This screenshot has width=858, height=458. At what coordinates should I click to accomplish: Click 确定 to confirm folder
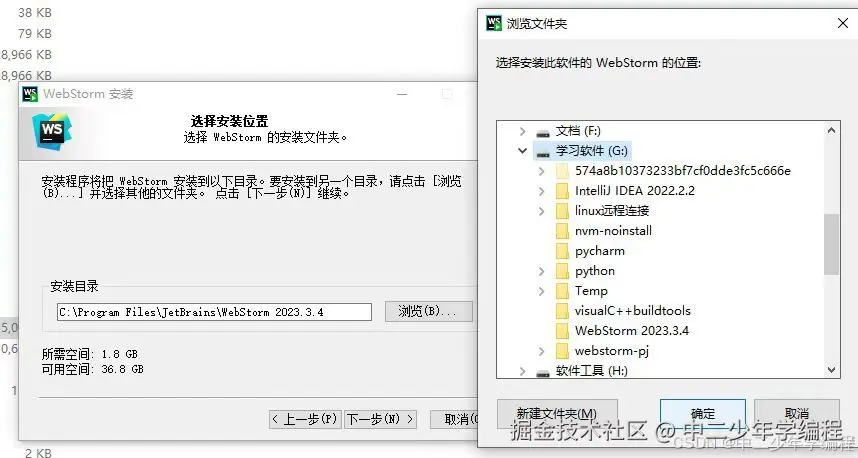(x=703, y=414)
